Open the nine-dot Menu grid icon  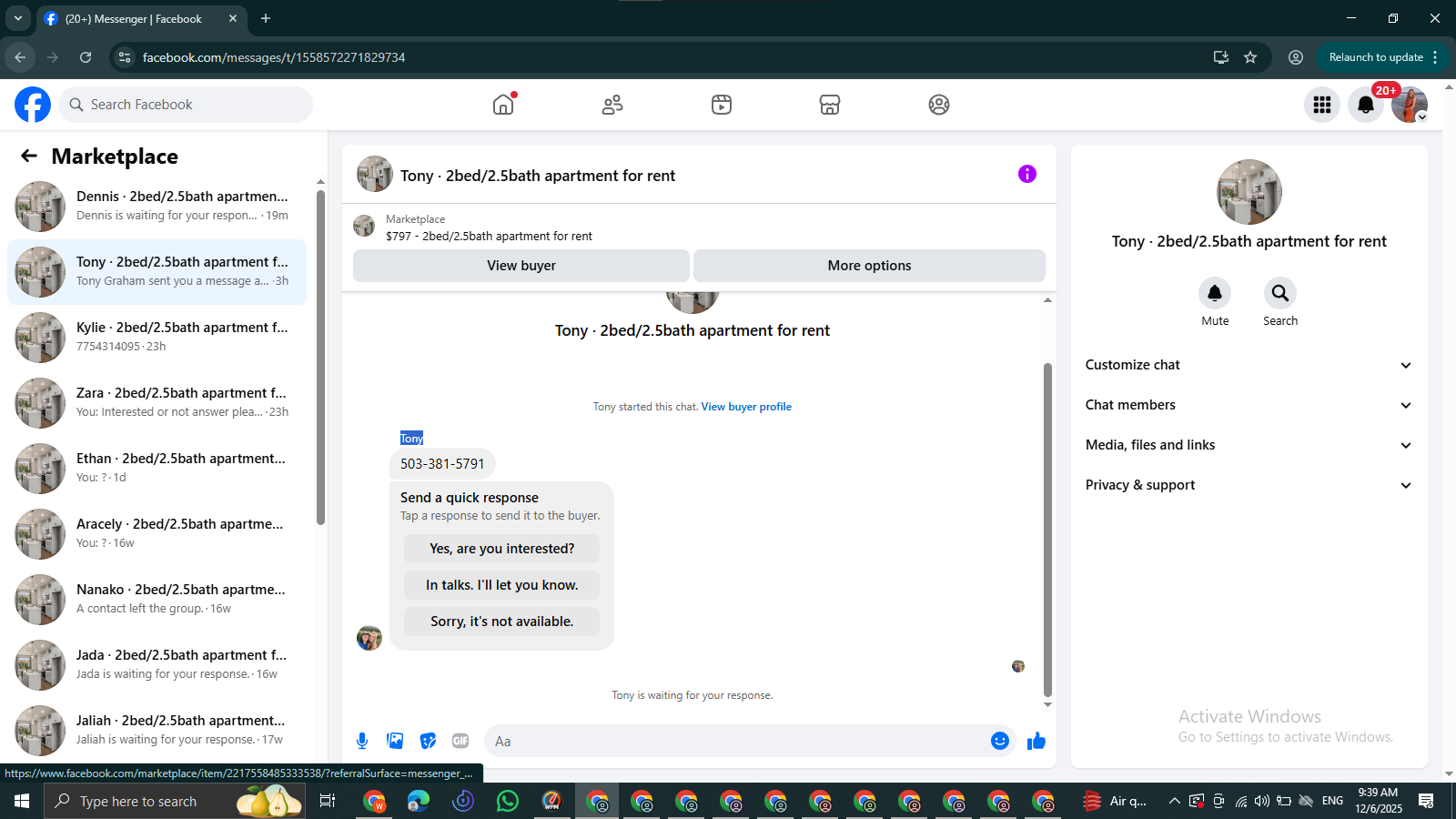[1322, 105]
